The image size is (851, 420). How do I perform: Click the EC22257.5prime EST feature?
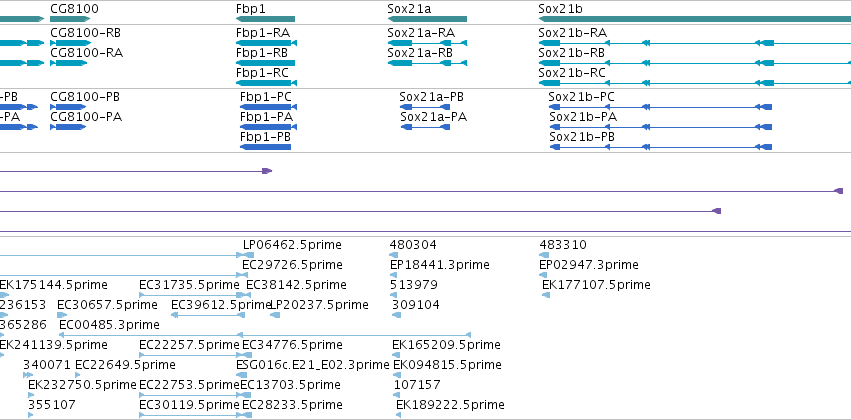[191, 355]
